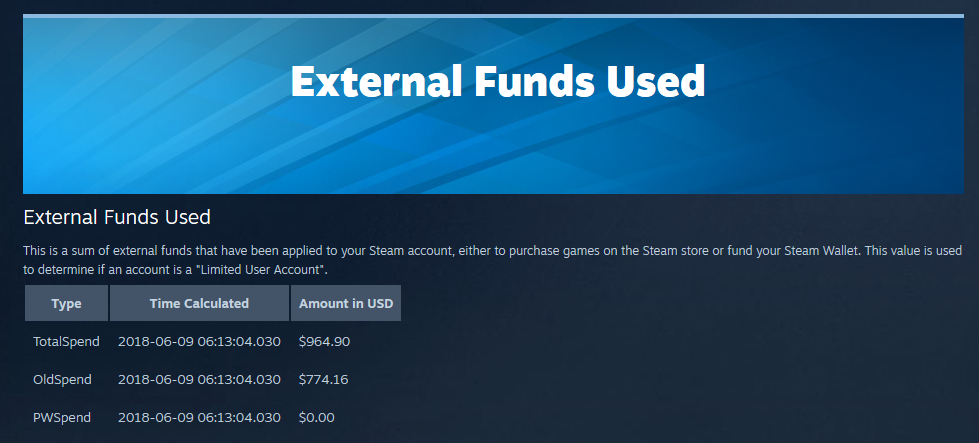Click the $964.90 amount
The width and height of the screenshot is (979, 443).
pyautogui.click(x=324, y=342)
